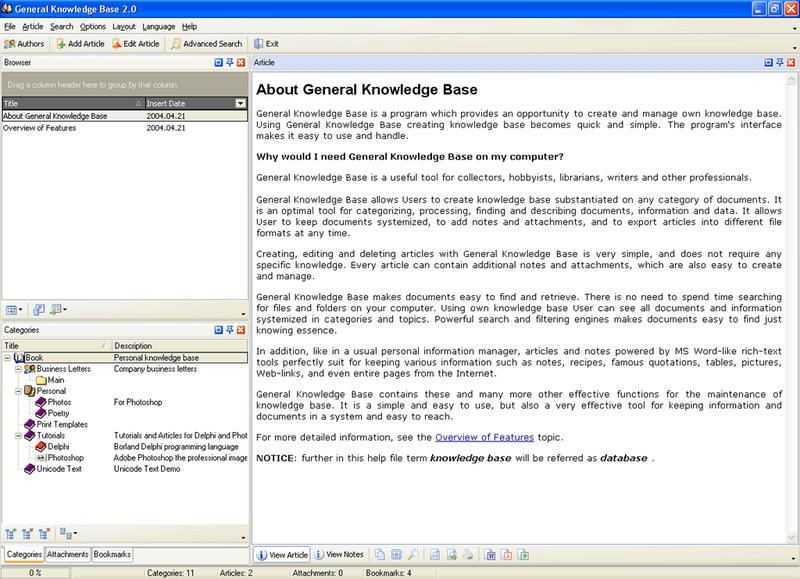Maximize the Article panel
The width and height of the screenshot is (800, 579).
click(769, 62)
